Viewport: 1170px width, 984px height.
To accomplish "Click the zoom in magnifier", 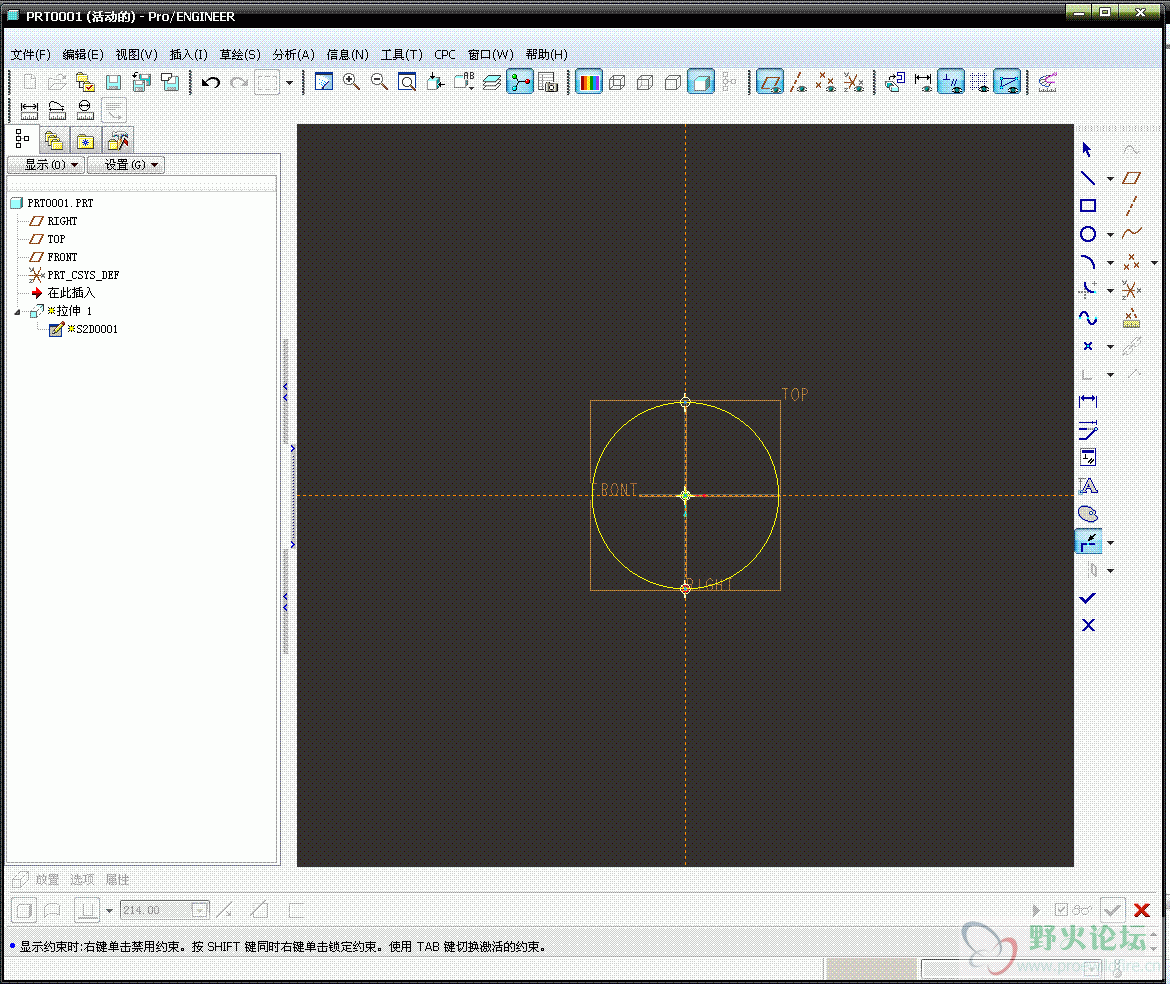I will pyautogui.click(x=351, y=82).
